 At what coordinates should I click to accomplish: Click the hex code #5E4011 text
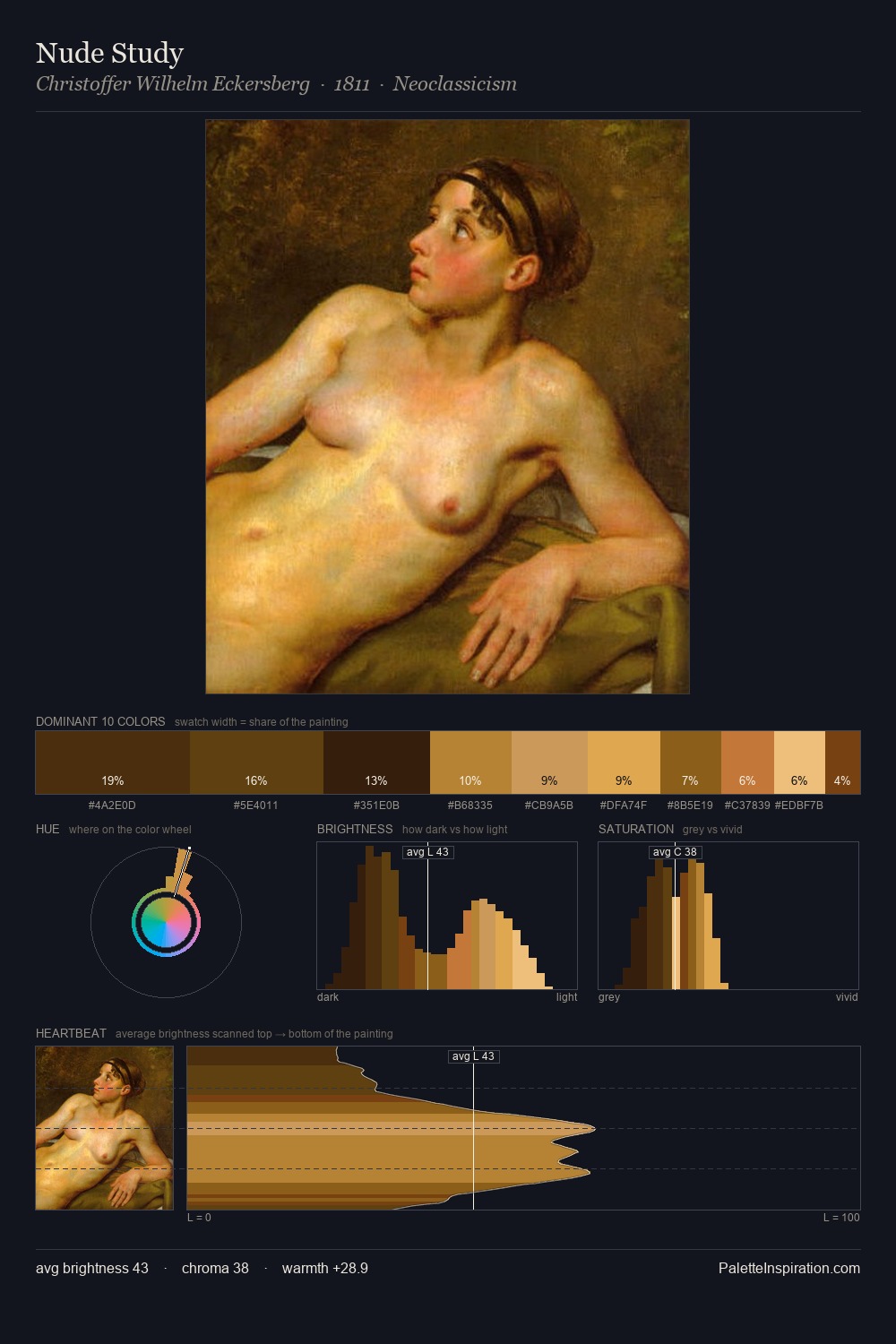coord(255,806)
